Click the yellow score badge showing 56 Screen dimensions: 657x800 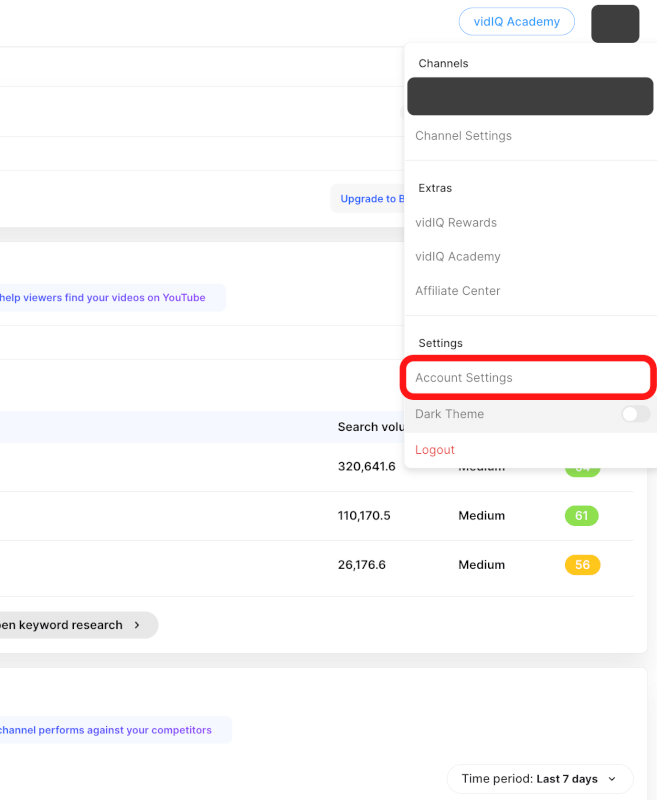(581, 565)
